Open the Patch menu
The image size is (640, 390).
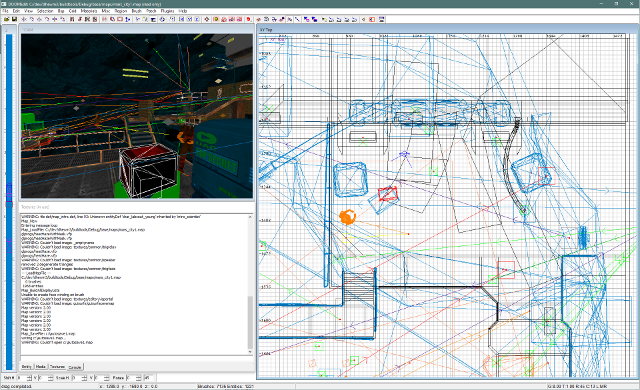coord(151,11)
